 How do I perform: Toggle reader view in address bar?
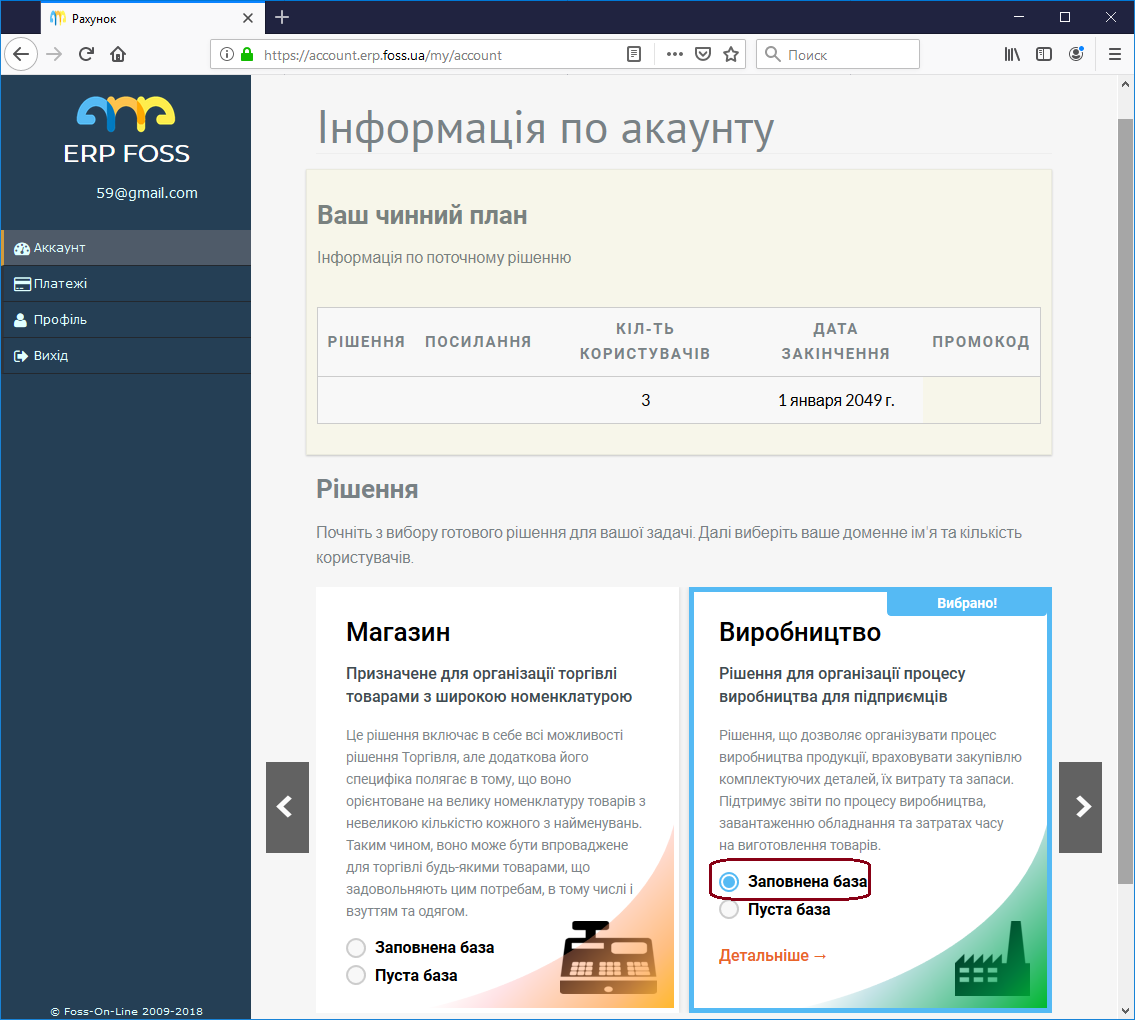coord(634,54)
